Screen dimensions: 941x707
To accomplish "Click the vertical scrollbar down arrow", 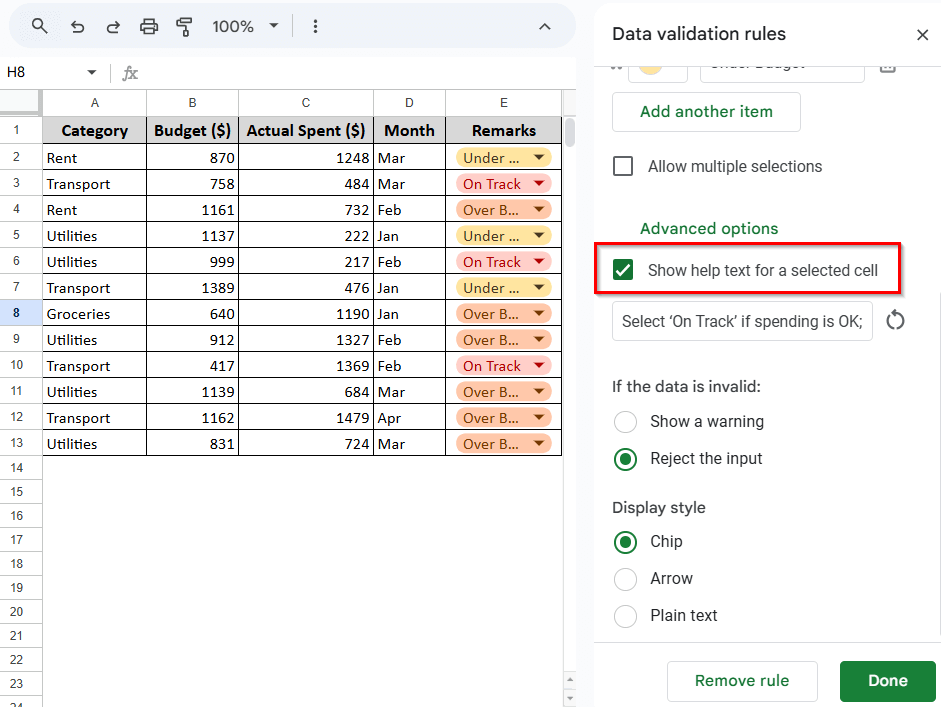I will [570, 699].
